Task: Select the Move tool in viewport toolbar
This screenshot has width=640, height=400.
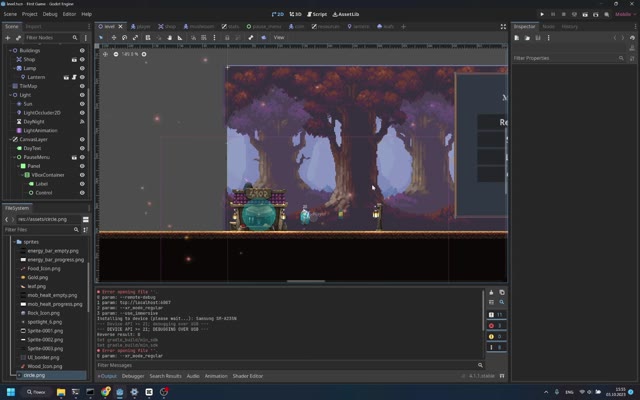Action: 114,38
